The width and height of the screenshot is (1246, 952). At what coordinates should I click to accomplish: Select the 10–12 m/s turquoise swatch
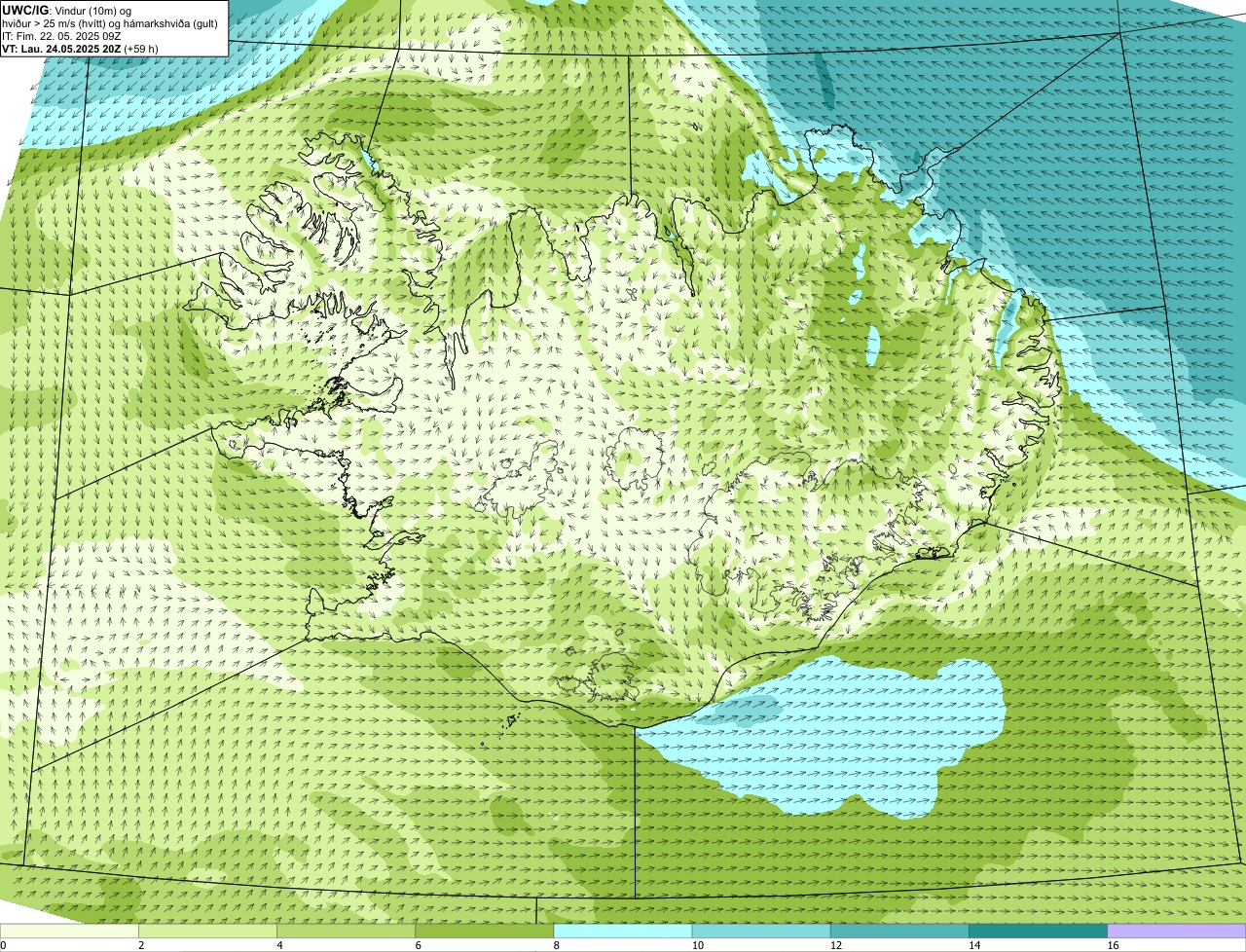(x=762, y=931)
